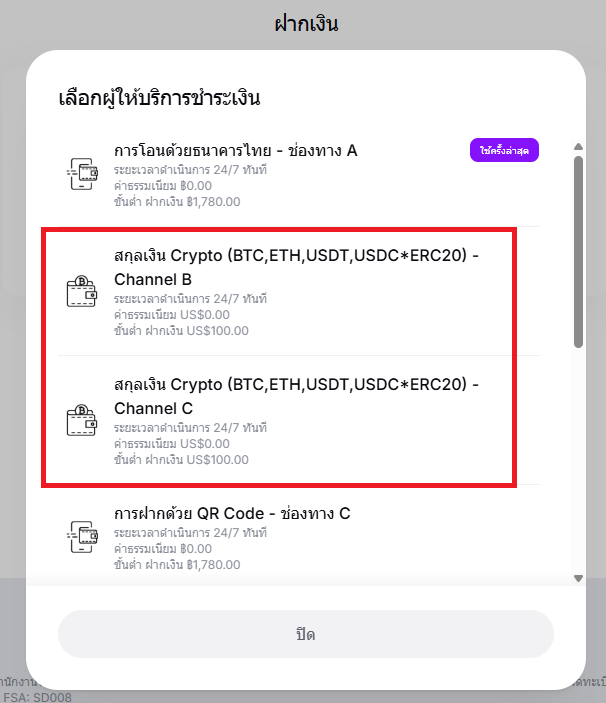Select การฝากด้วย QR Code - ช่องทาง C

pyautogui.click(x=232, y=514)
